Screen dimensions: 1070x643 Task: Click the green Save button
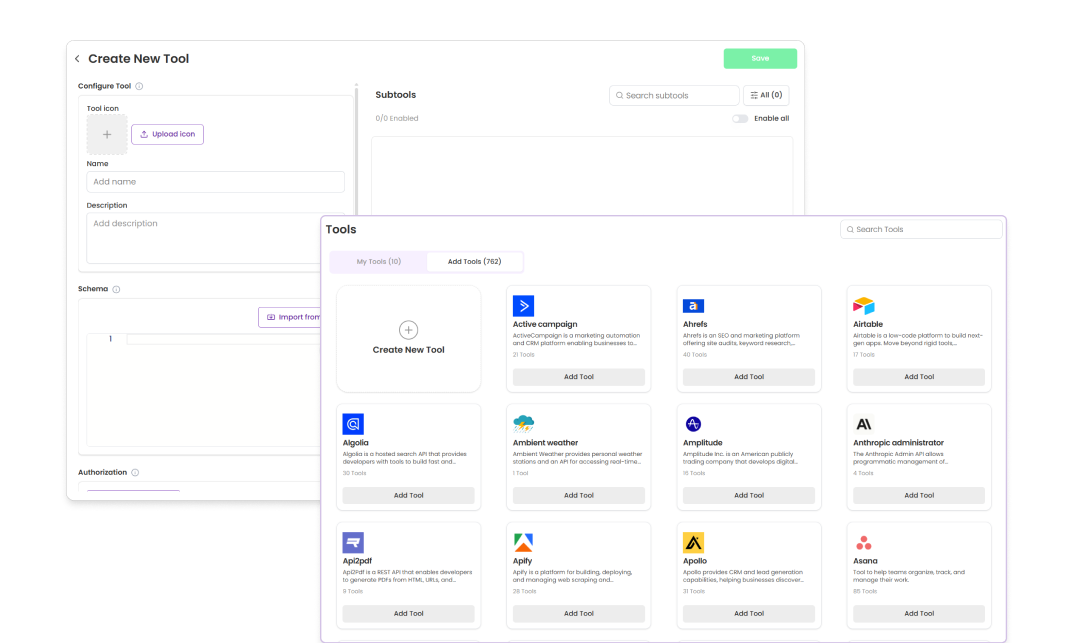(760, 59)
